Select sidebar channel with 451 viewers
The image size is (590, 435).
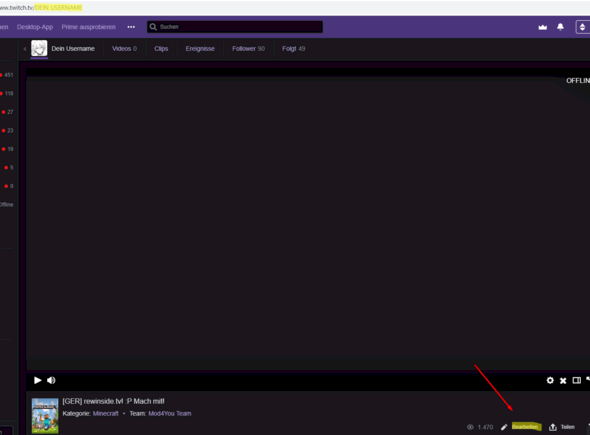pyautogui.click(x=7, y=75)
